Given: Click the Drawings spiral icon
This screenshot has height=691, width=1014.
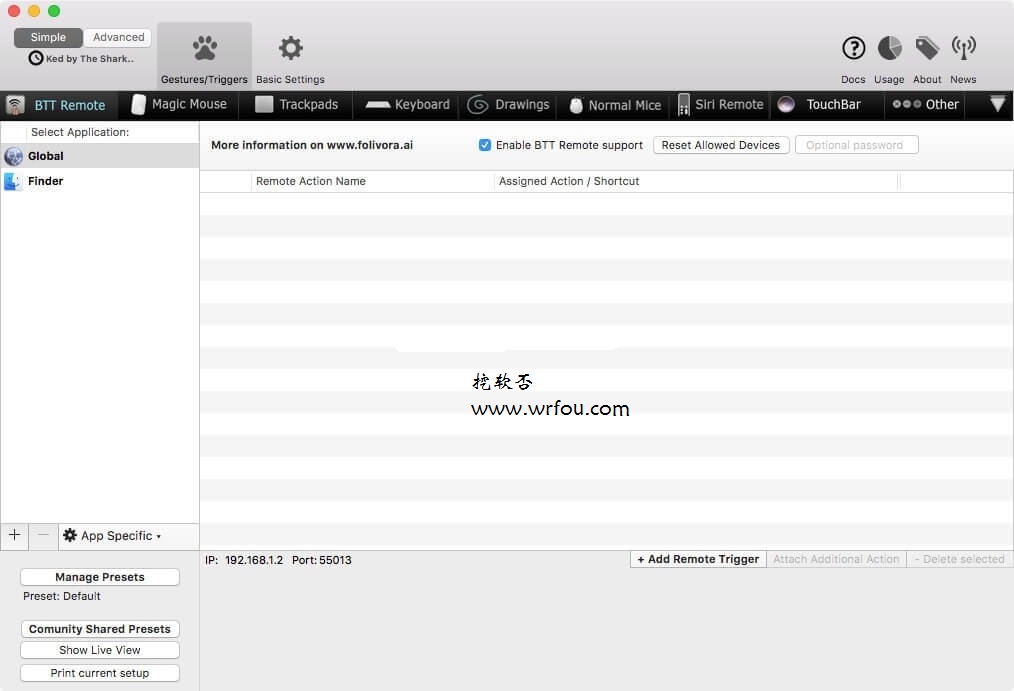Looking at the screenshot, I should click(x=477, y=105).
